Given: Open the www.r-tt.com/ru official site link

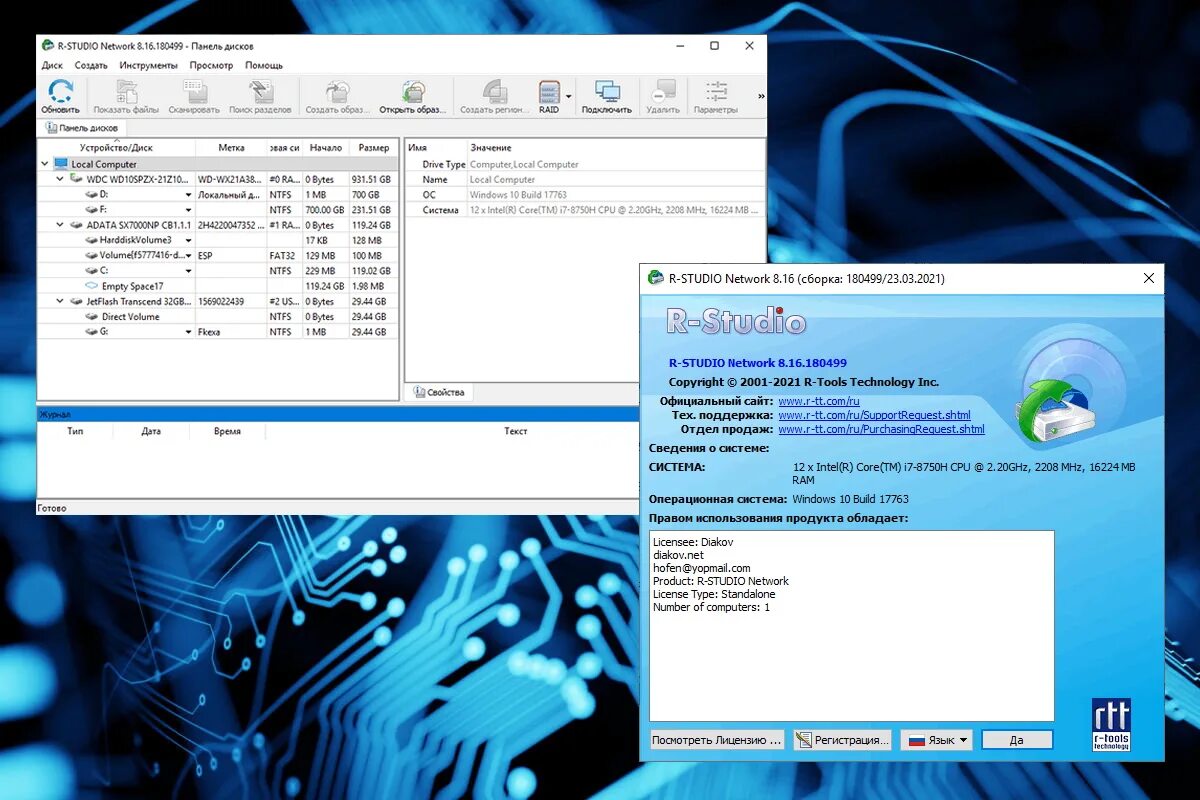Looking at the screenshot, I should (819, 401).
